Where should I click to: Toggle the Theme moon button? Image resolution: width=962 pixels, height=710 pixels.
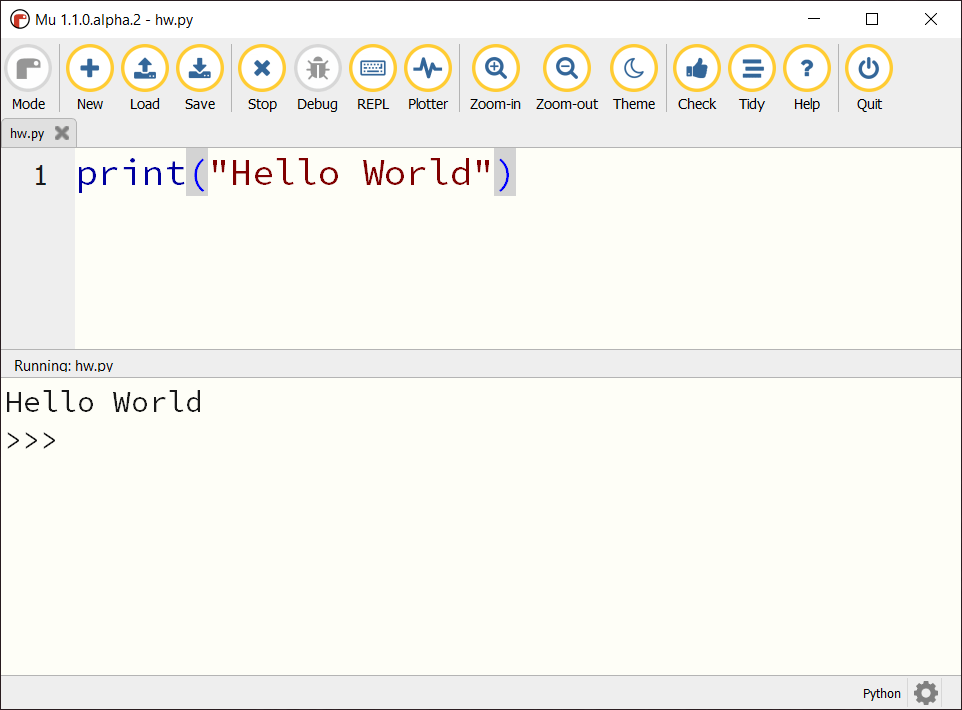coord(634,78)
